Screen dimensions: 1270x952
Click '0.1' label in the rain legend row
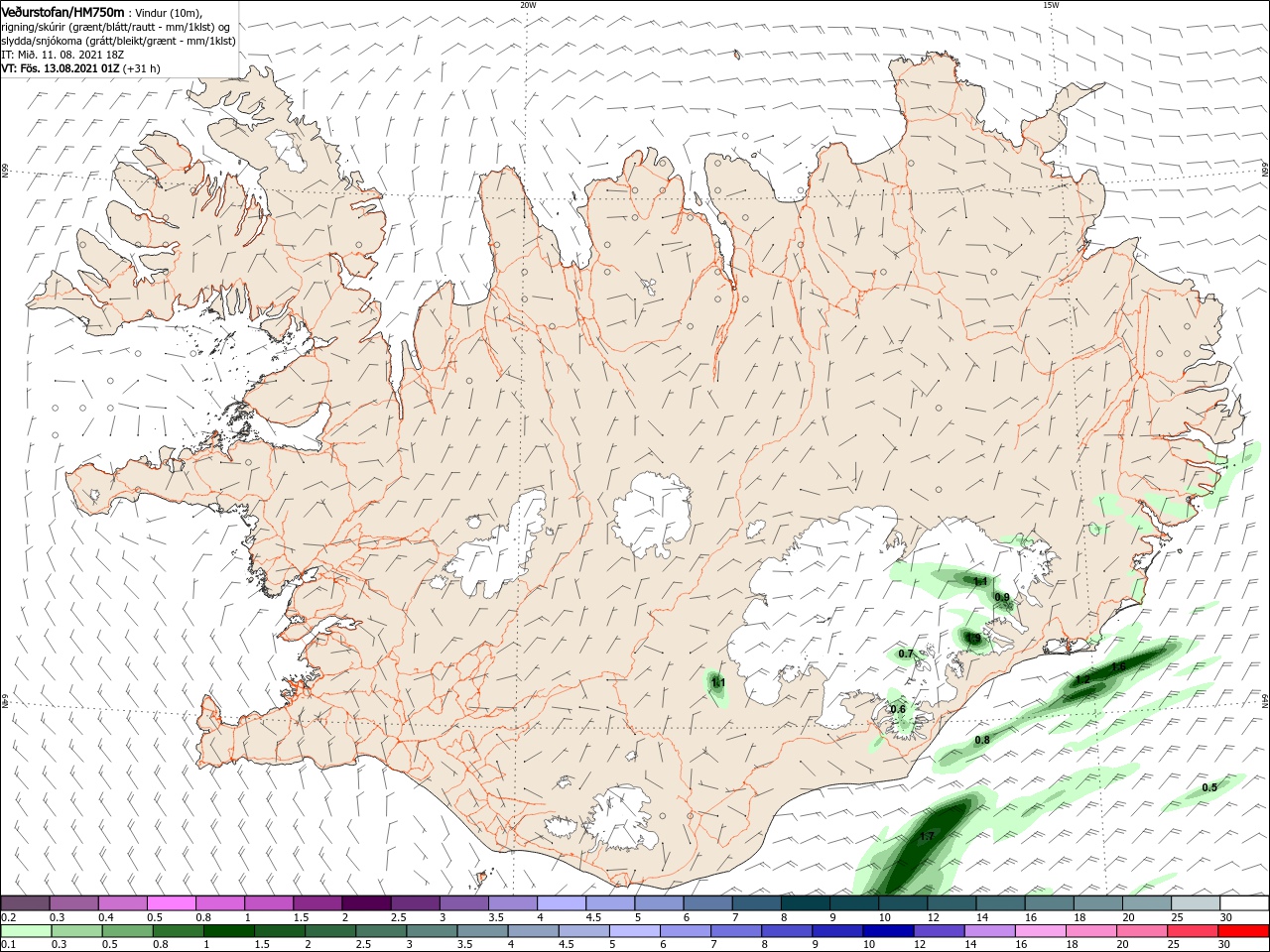coord(8,945)
